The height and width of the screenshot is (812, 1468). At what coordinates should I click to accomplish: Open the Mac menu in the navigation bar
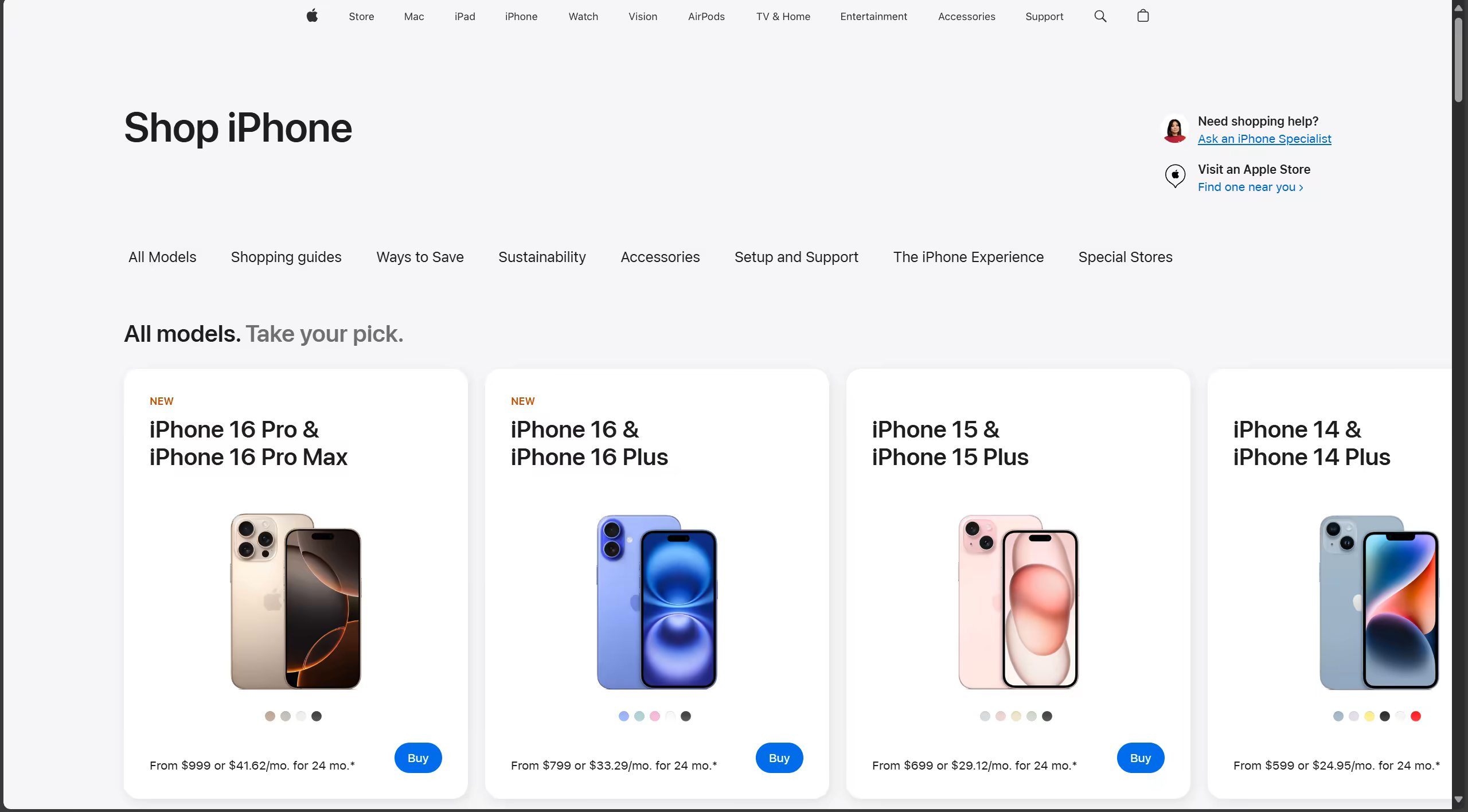tap(414, 17)
